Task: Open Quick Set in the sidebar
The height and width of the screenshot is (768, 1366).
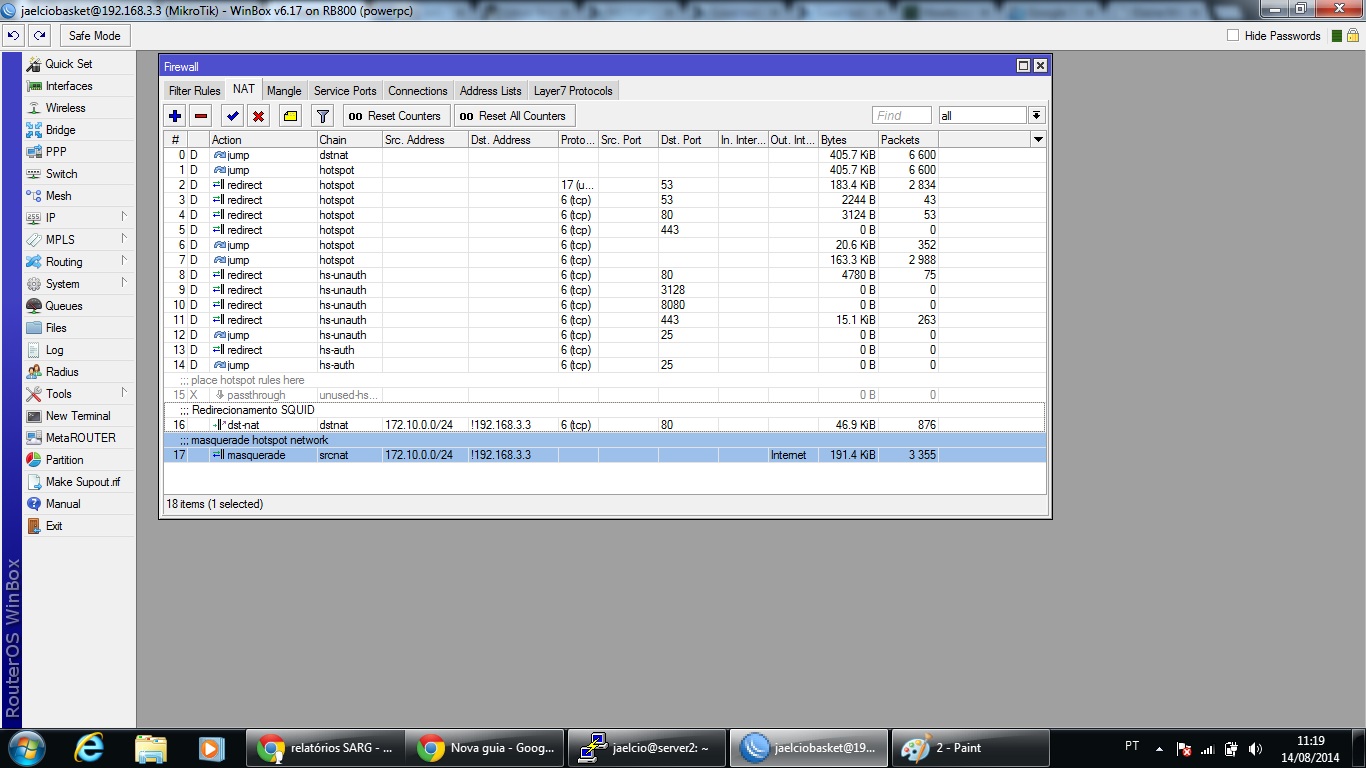Action: [x=79, y=64]
